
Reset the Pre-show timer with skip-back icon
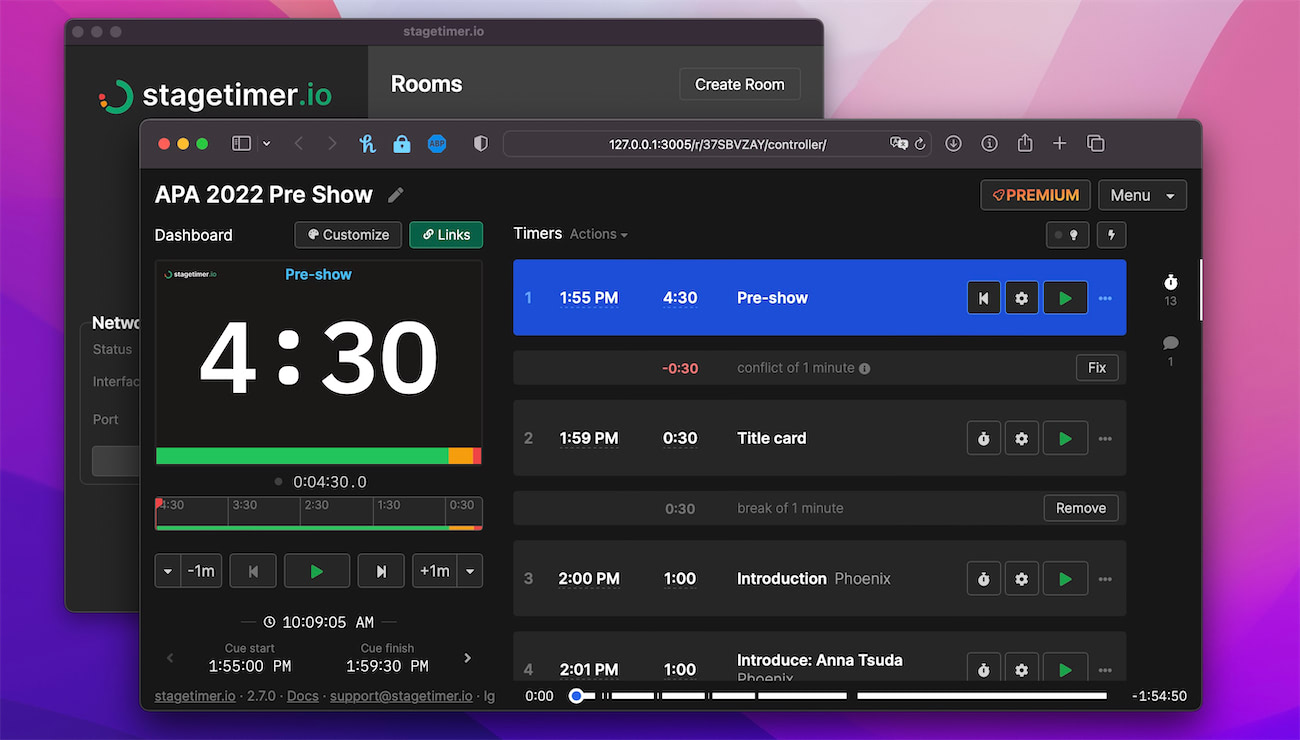click(984, 298)
